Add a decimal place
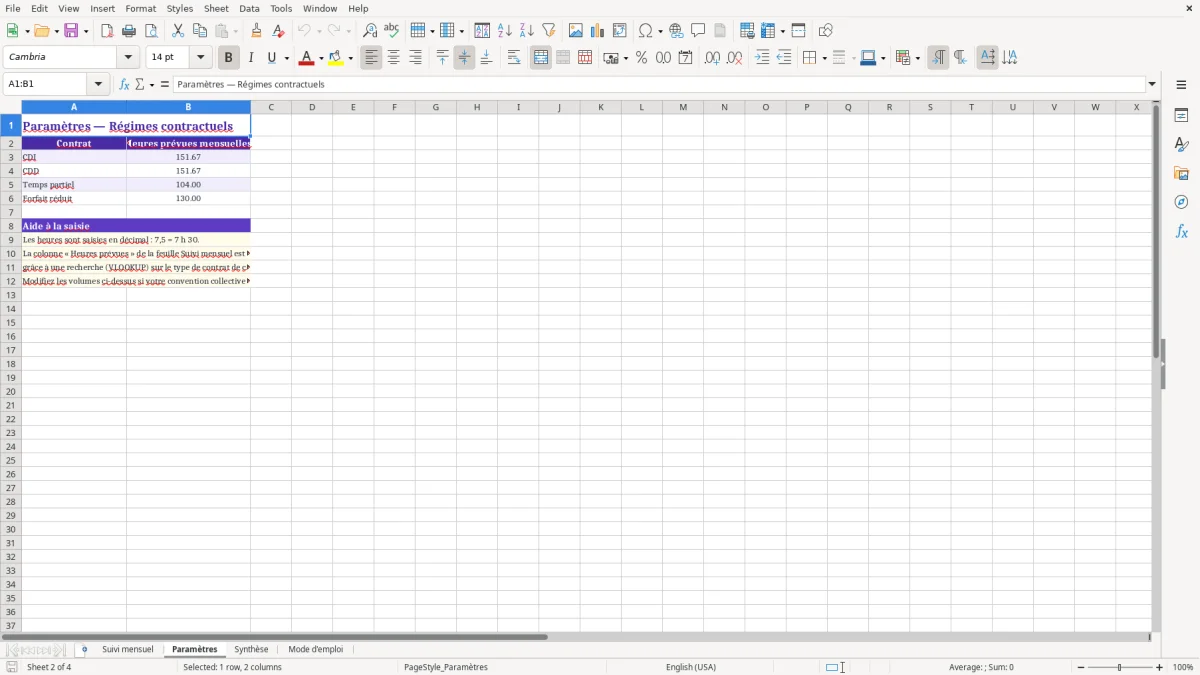 point(713,58)
